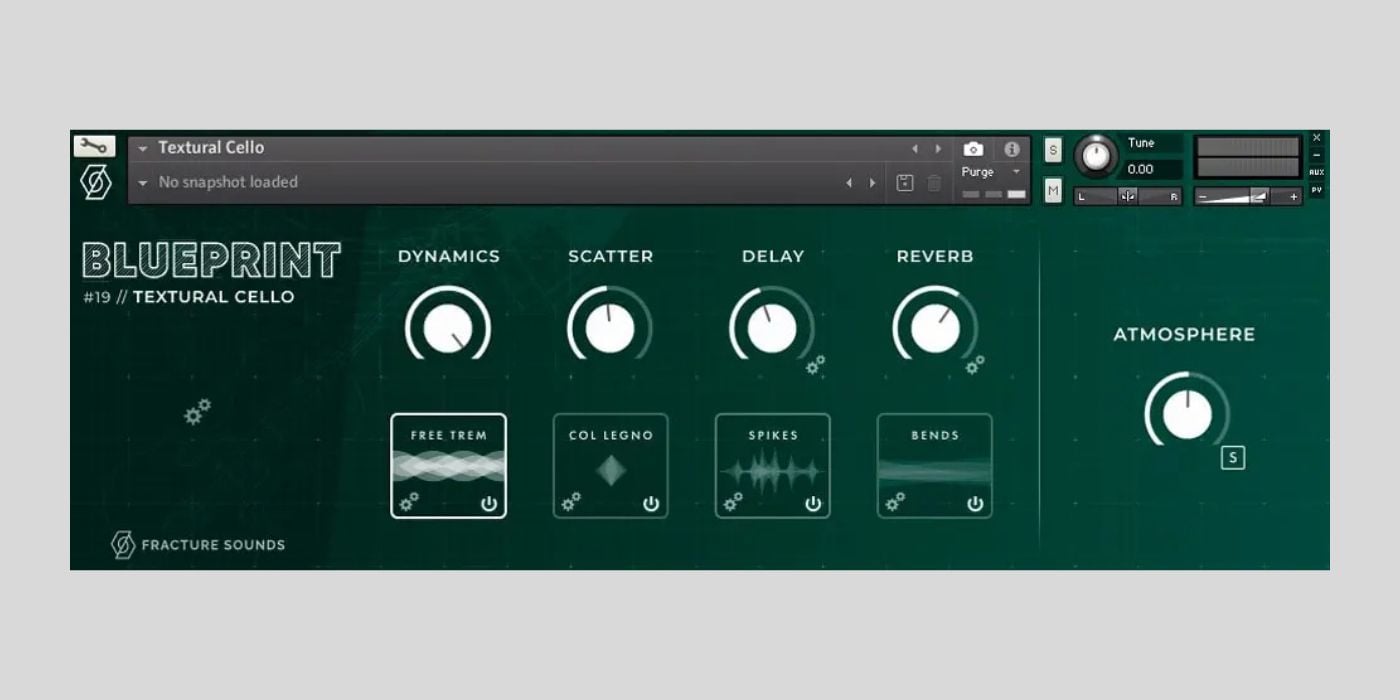Viewport: 1400px width, 700px height.
Task: Open Spikes settings gears icon
Action: pyautogui.click(x=733, y=502)
